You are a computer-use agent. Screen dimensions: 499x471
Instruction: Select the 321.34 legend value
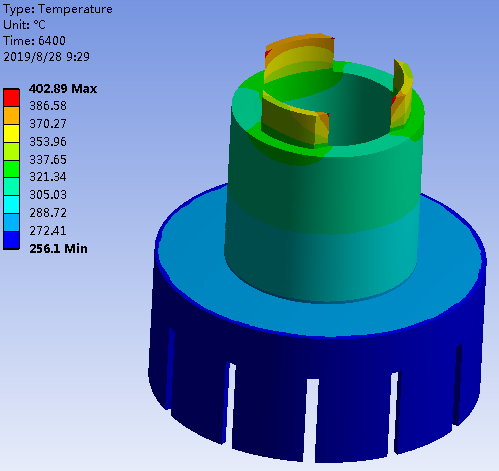coord(48,177)
